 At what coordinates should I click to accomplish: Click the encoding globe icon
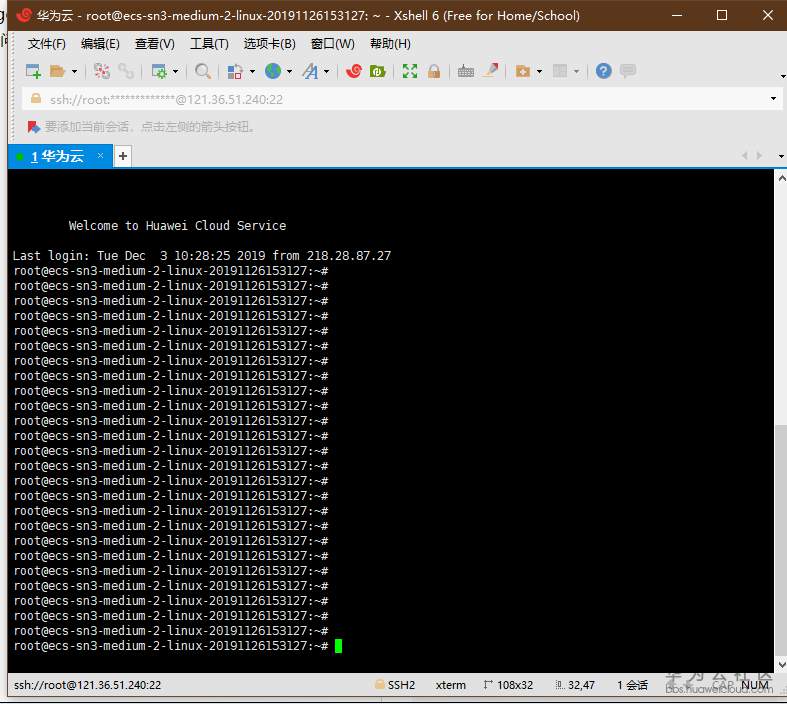(273, 71)
